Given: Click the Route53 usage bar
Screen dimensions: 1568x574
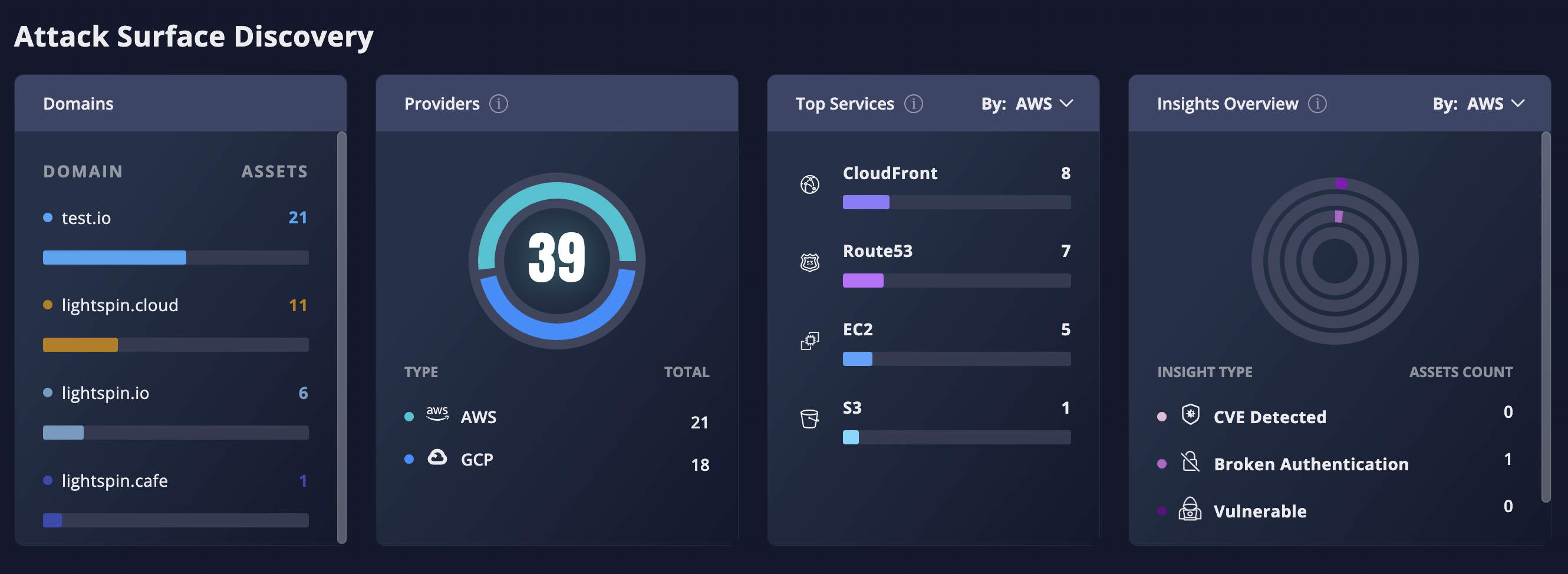Looking at the screenshot, I should click(x=957, y=281).
